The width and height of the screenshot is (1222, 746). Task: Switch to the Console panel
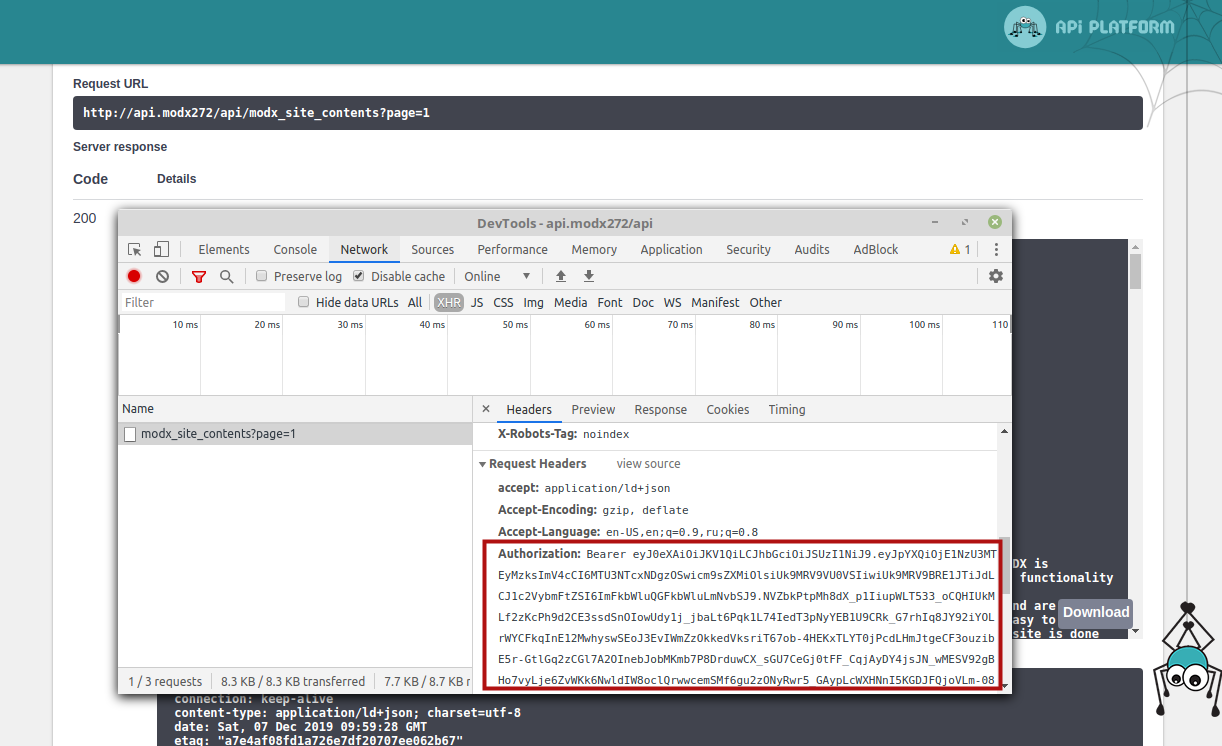click(x=294, y=249)
